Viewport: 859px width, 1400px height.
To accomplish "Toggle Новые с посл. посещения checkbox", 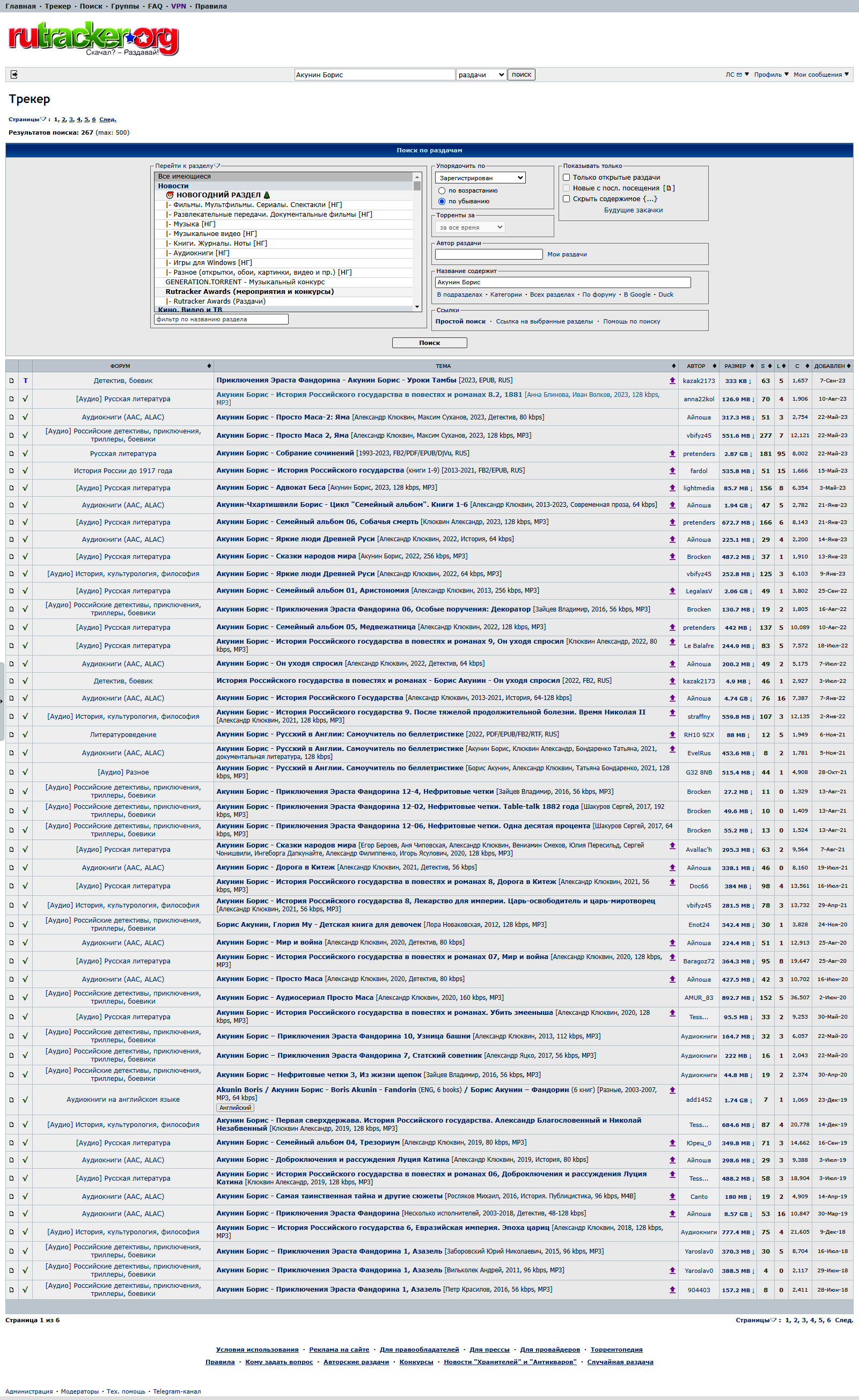I will point(566,188).
